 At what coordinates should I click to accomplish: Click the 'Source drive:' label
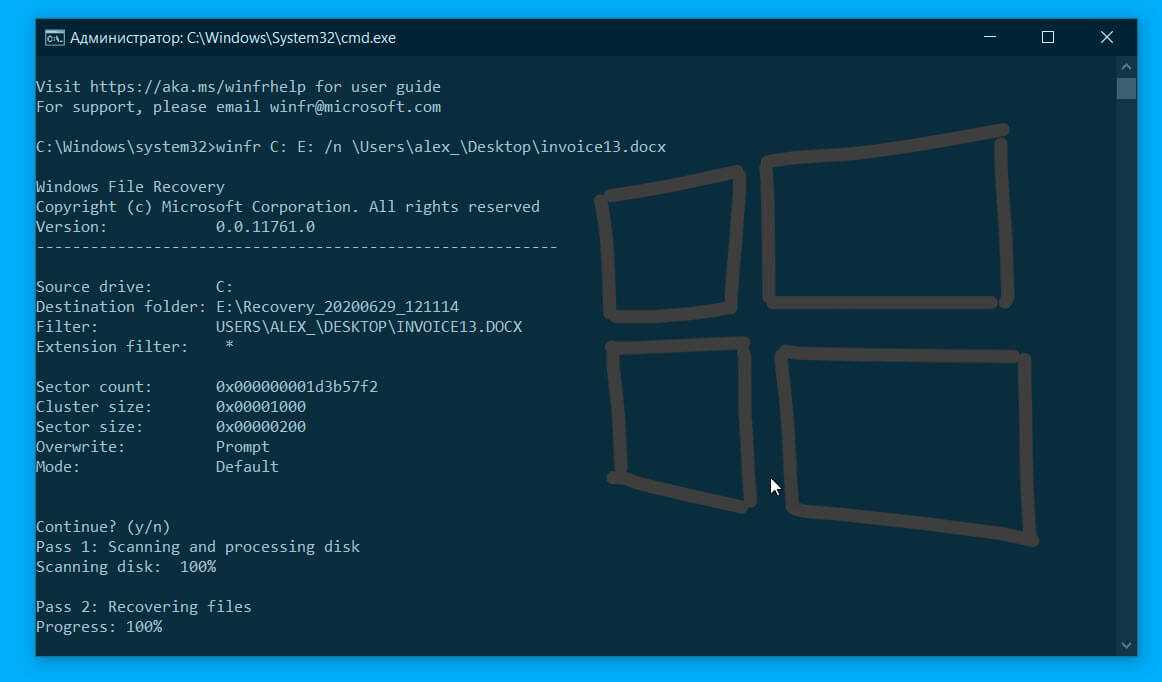[94, 287]
